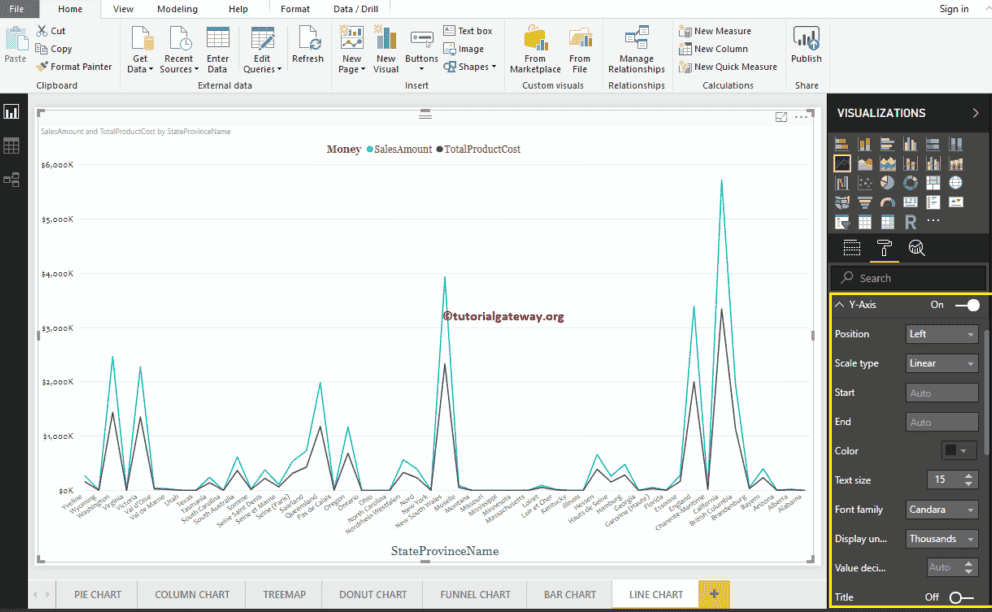Click the Search field in Format pane
Viewport: 992px width, 612px height.
pos(908,278)
